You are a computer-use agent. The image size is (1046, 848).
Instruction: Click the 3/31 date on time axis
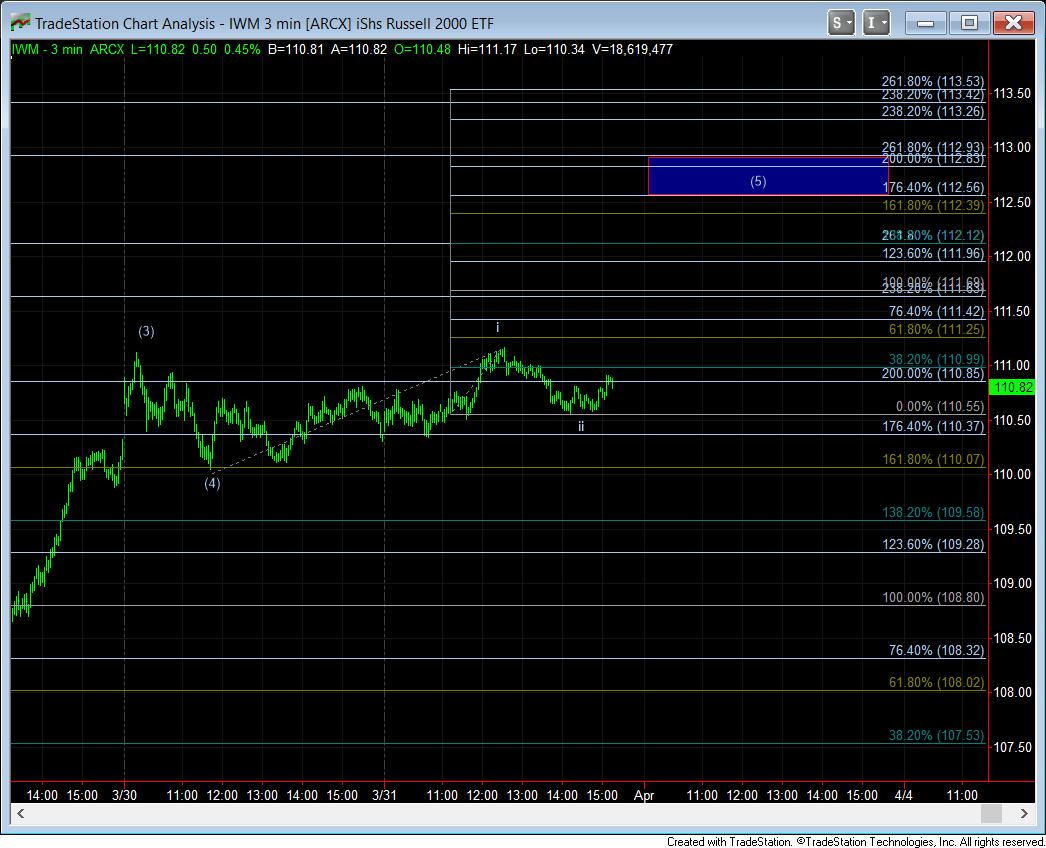tap(384, 795)
